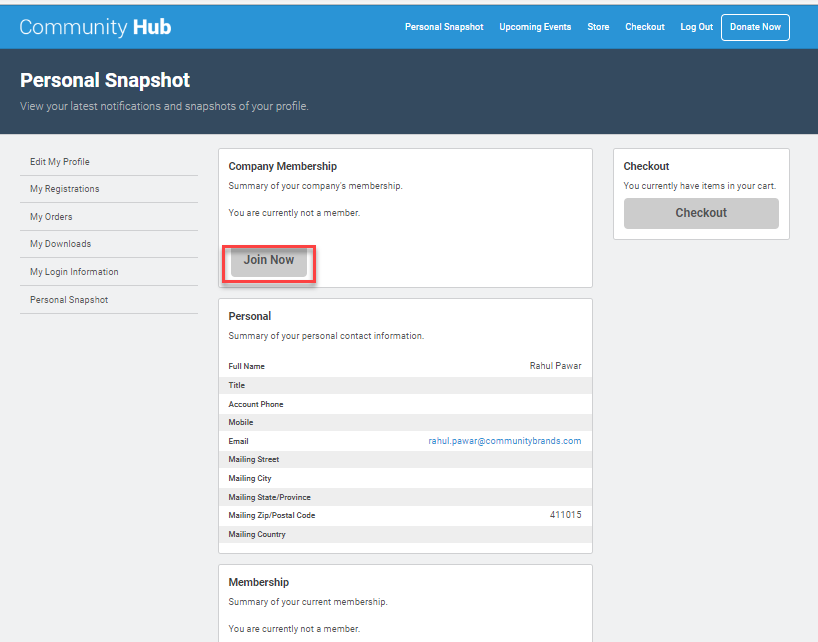Log Out of the account

point(697,27)
